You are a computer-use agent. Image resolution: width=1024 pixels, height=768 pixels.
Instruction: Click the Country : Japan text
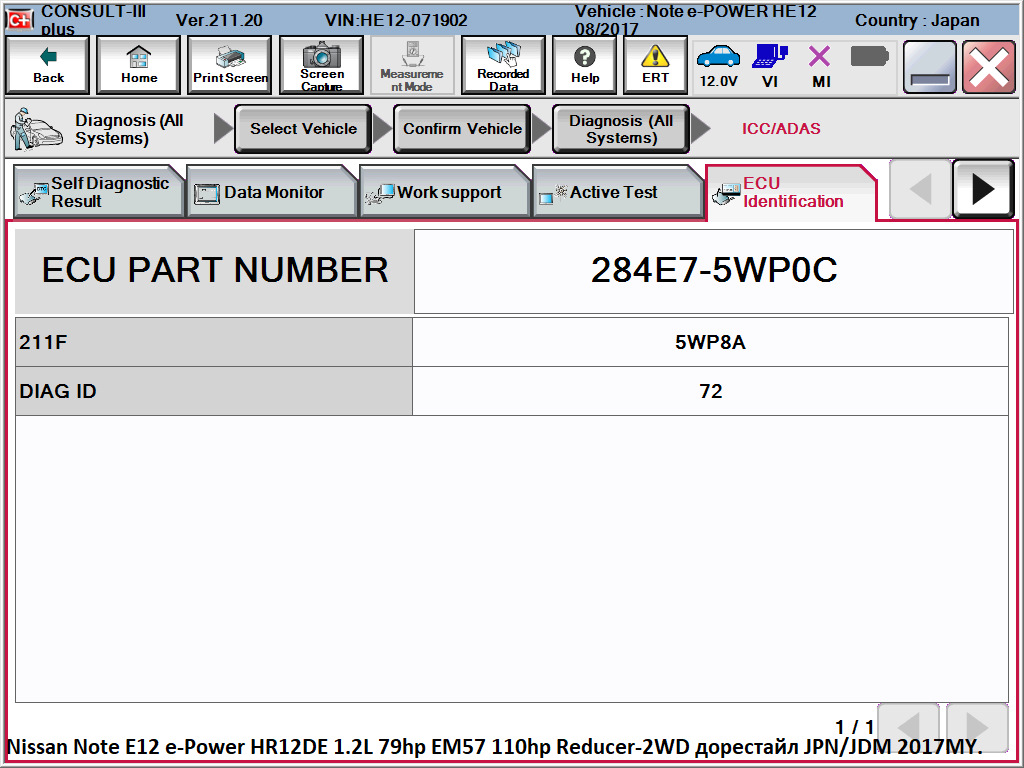coord(917,20)
